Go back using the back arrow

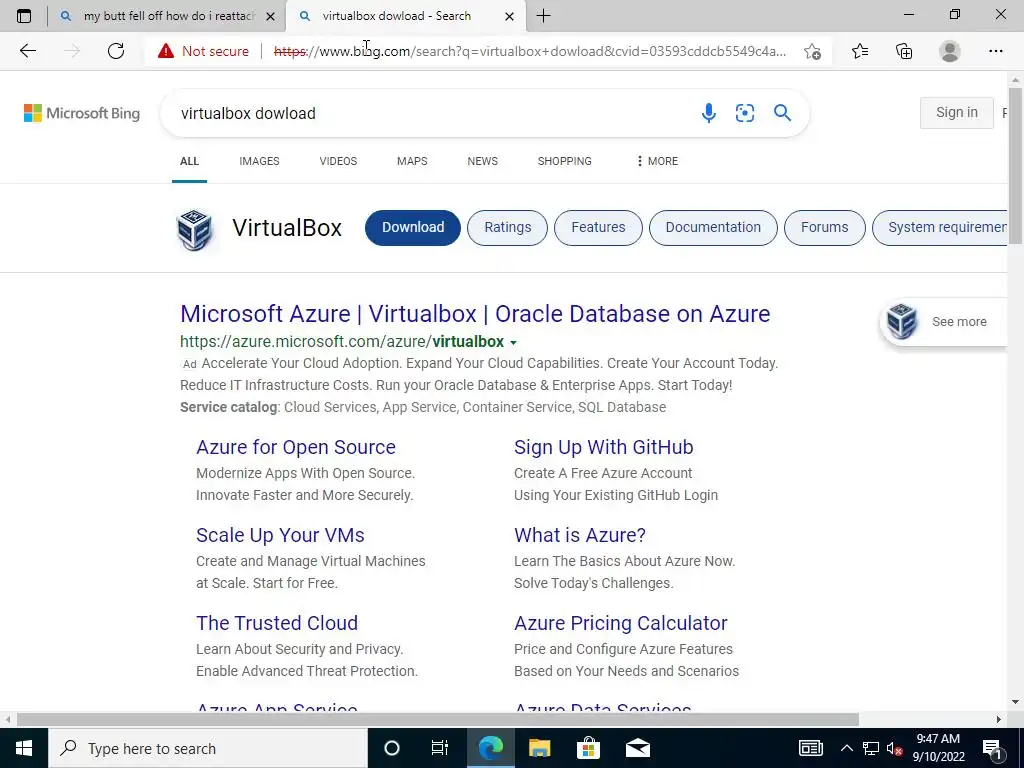point(27,51)
